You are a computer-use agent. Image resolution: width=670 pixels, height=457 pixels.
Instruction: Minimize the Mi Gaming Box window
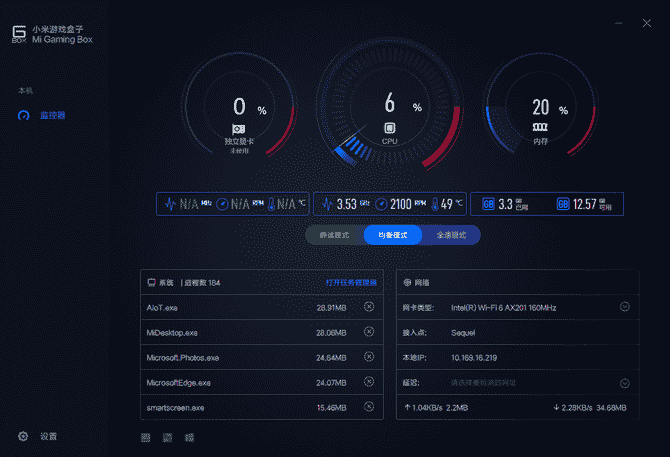coord(619,23)
